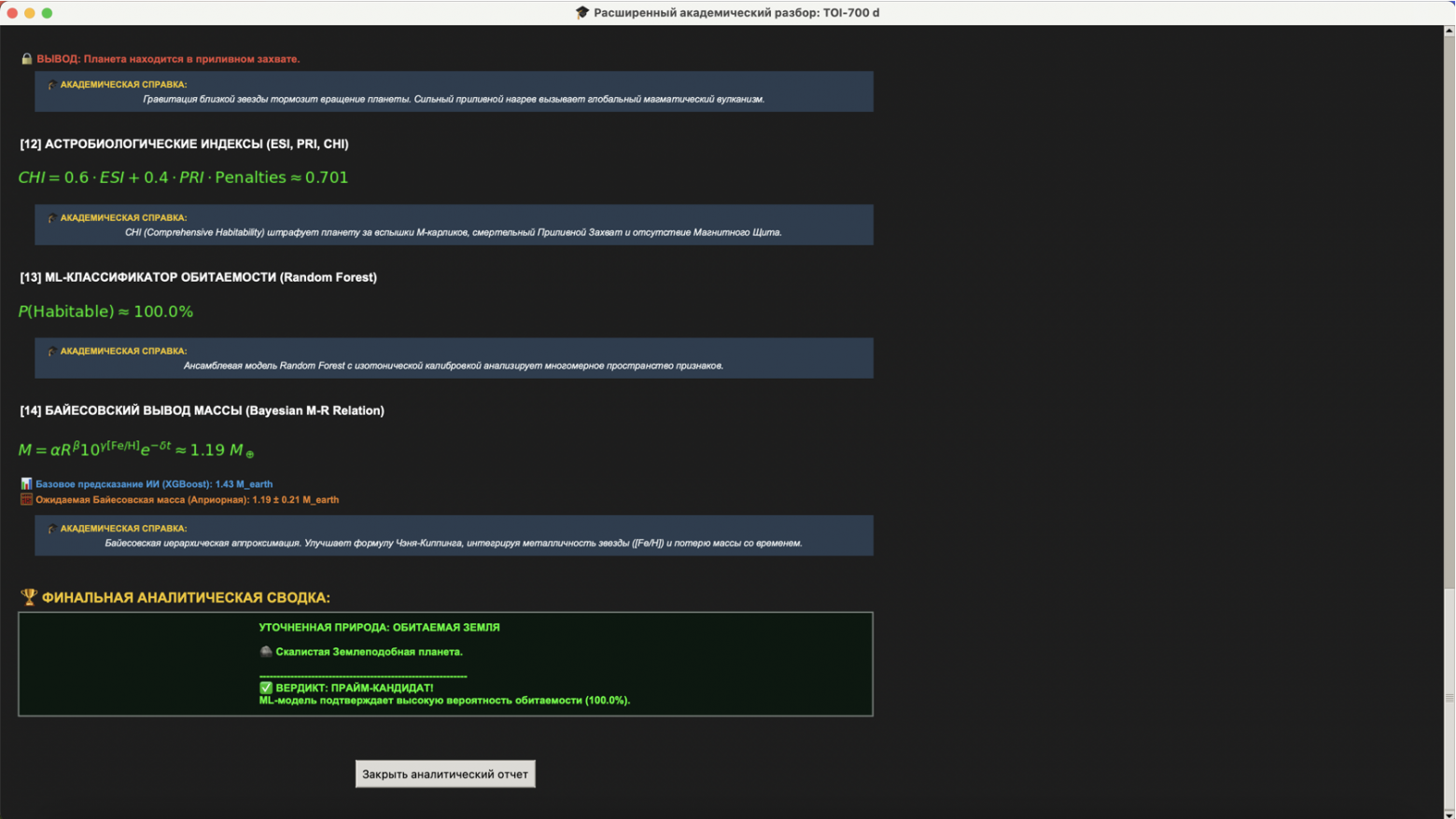Click 'УТОЧНЕННАЯ ПРИРОДА: ОБИТАЕМАЯ ЗЕМЛЯ' line
This screenshot has width=1456, height=819.
pos(379,628)
